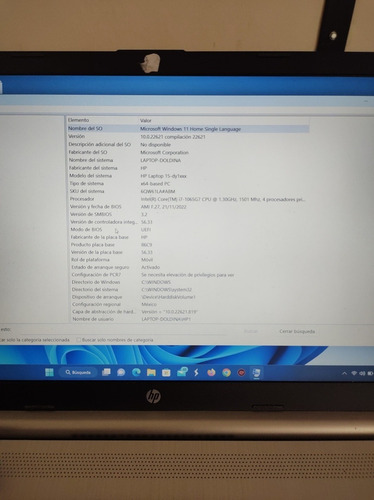Select the 'Modelo del sistema' row
Viewport: 374px width, 500px height.
(188, 176)
